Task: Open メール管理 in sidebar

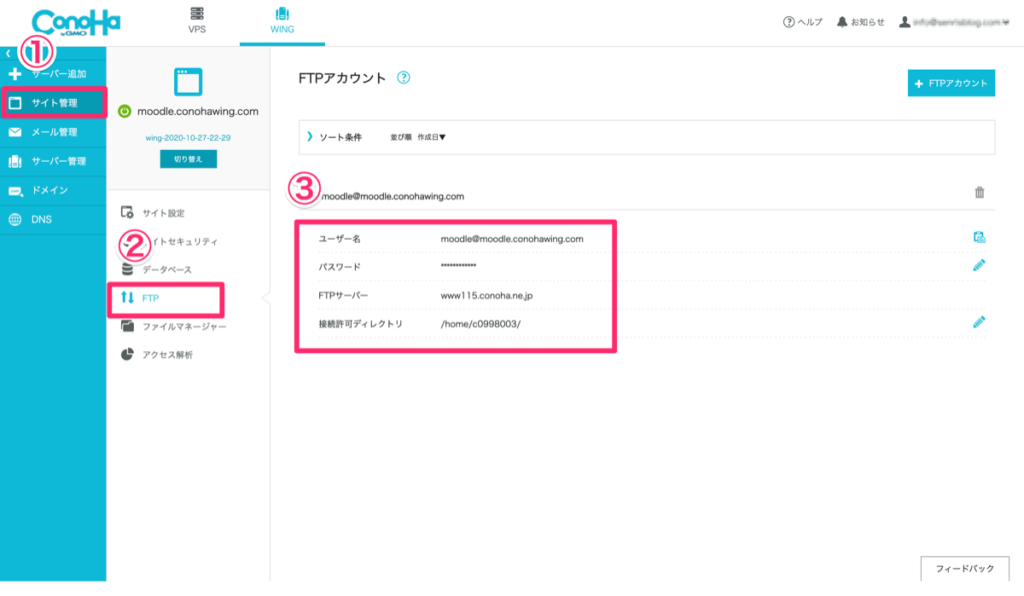Action: (53, 132)
